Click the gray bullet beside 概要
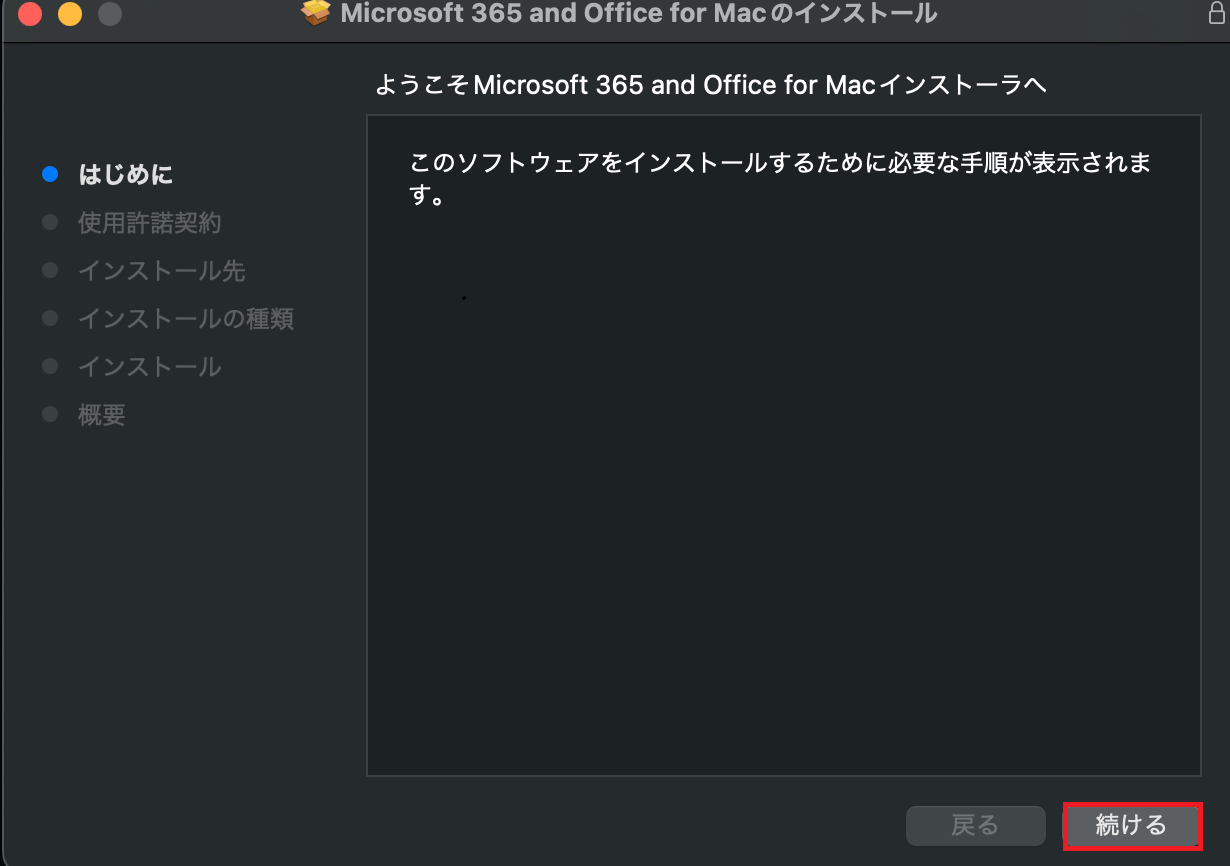Image resolution: width=1230 pixels, height=866 pixels. click(50, 413)
